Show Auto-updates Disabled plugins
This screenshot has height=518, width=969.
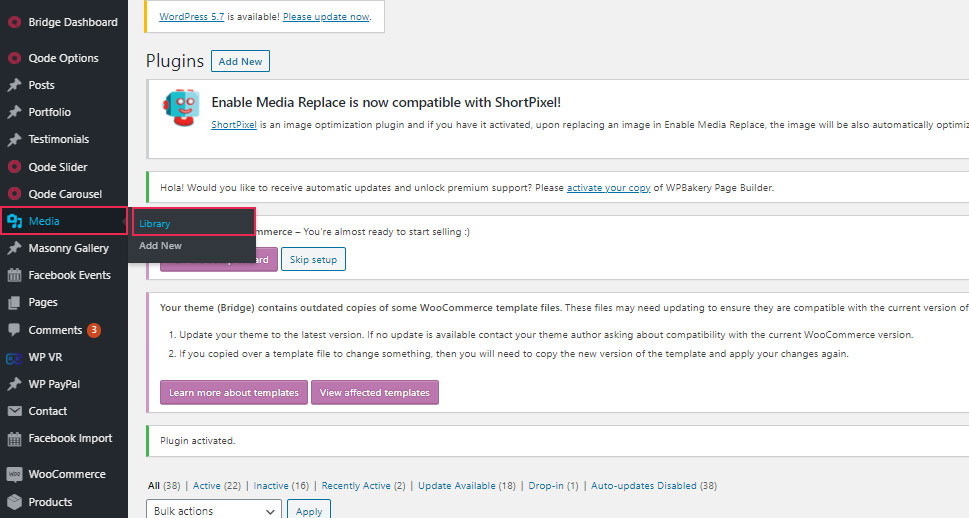654,486
